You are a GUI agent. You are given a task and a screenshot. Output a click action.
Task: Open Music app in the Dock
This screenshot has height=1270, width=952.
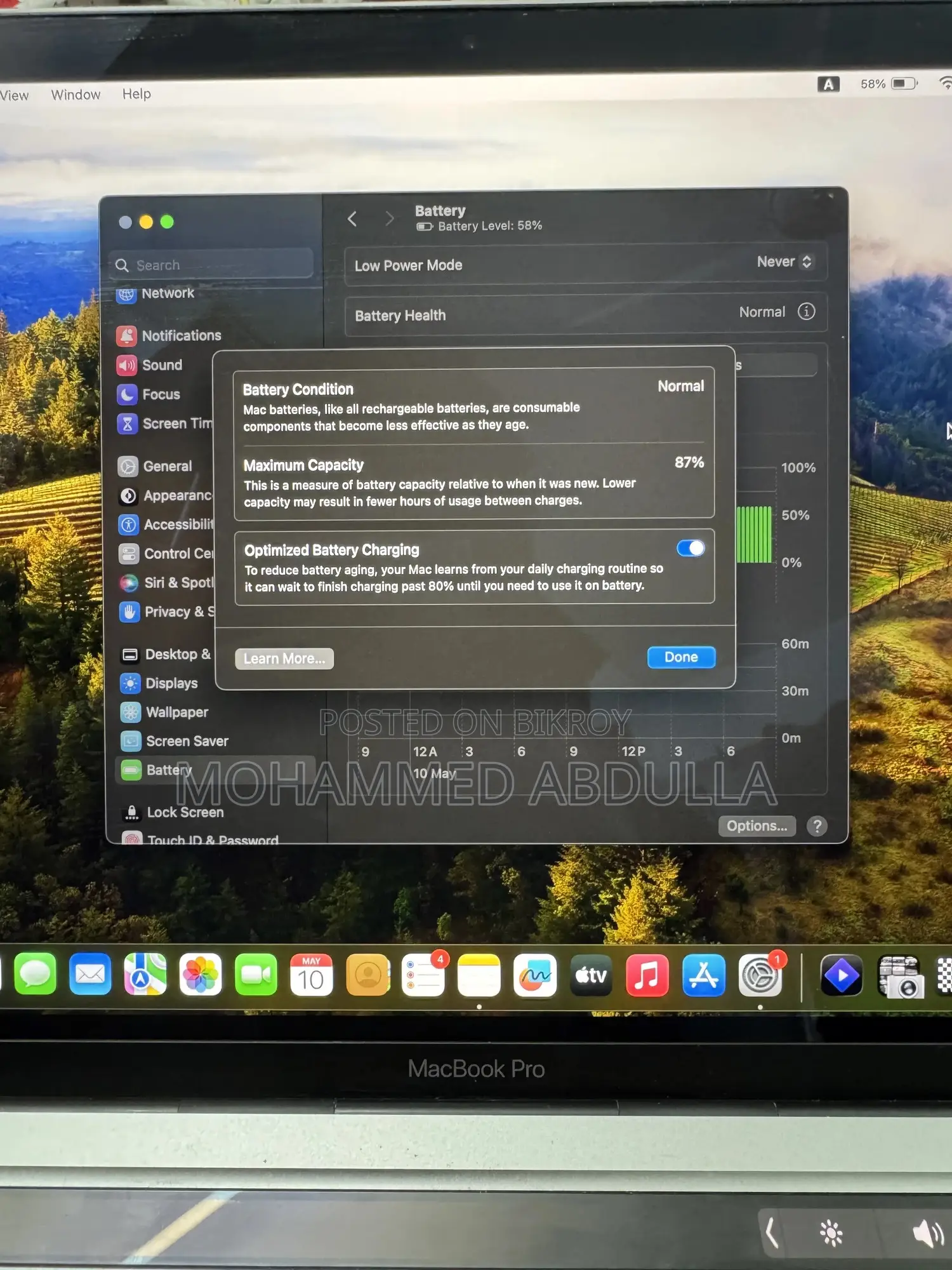tap(647, 975)
